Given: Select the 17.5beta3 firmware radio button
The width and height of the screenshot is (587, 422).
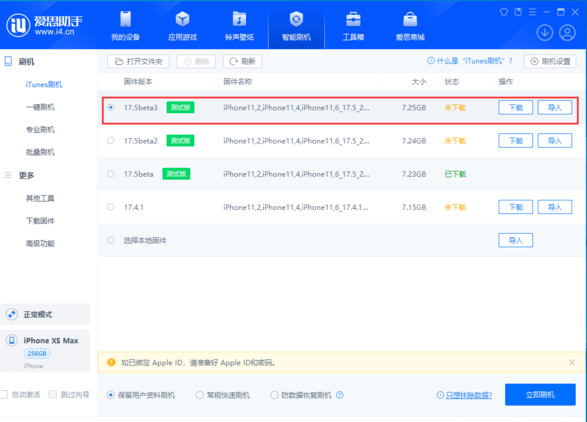Looking at the screenshot, I should tap(111, 107).
